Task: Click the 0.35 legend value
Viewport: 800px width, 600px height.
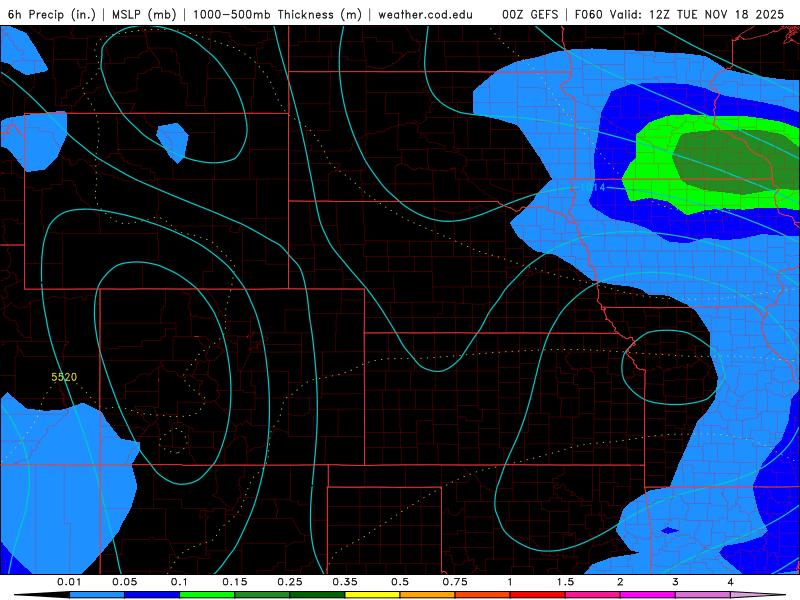Action: [x=345, y=582]
